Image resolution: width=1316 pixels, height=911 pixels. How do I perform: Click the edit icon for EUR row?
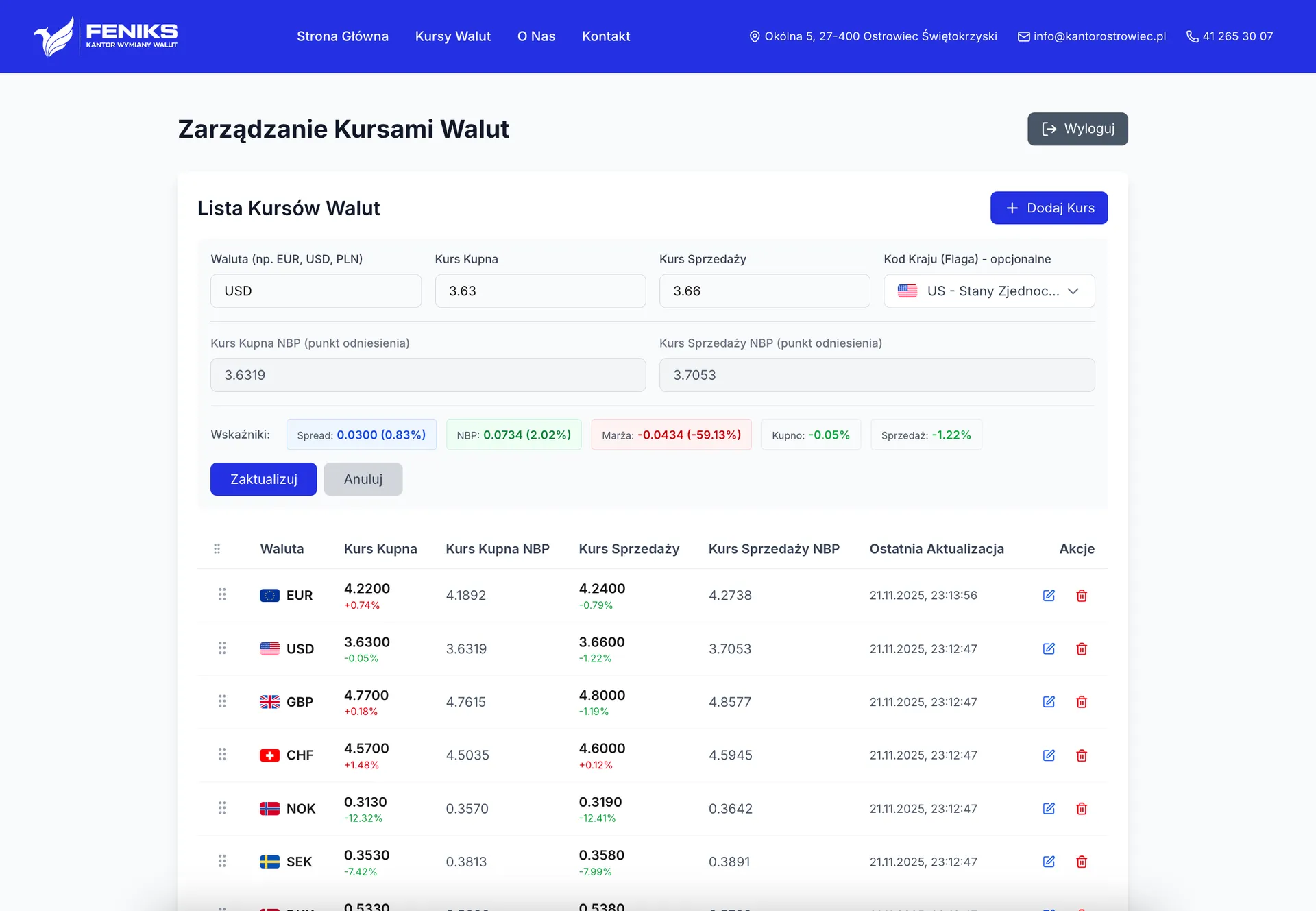point(1049,595)
